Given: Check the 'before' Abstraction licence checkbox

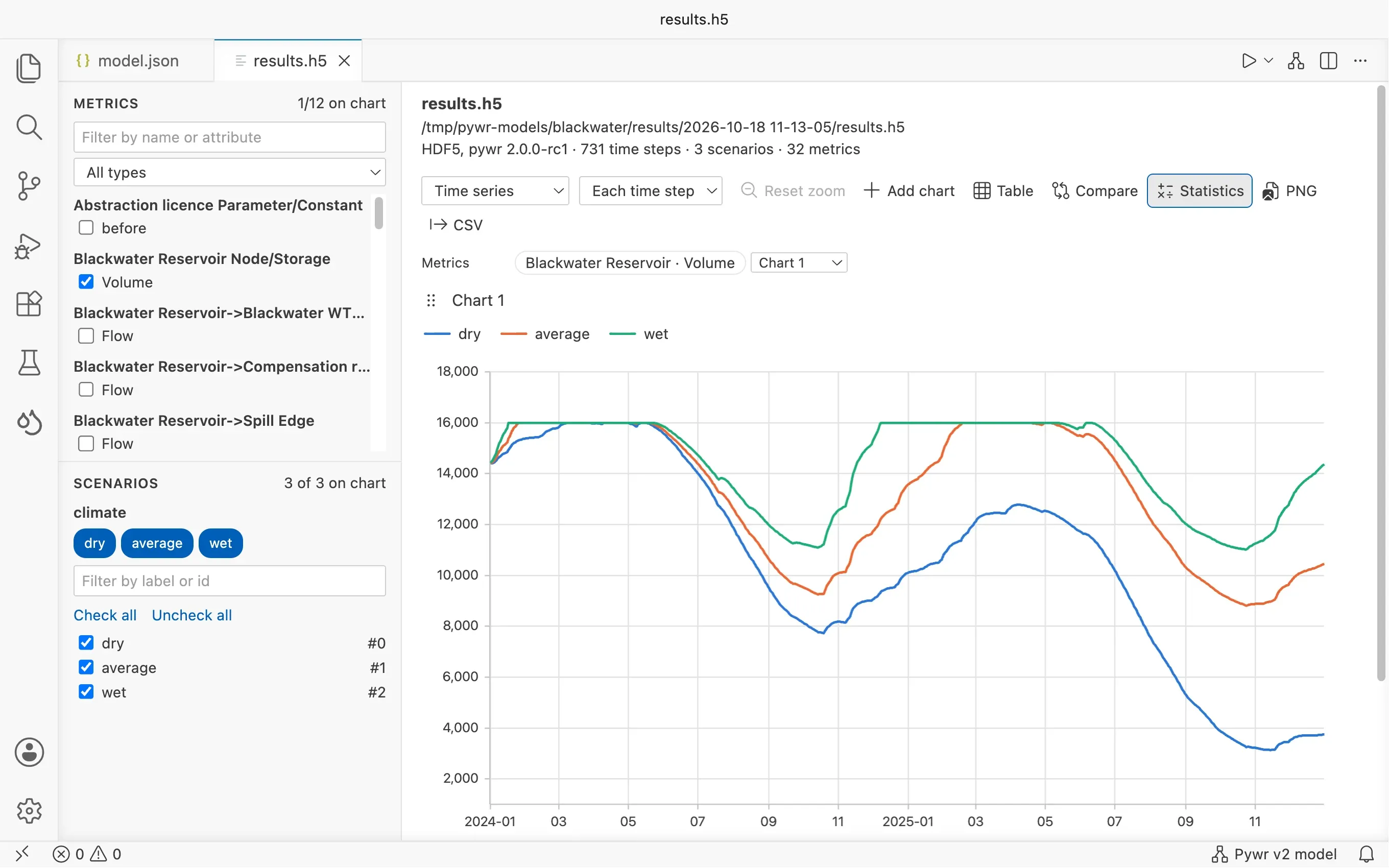Looking at the screenshot, I should [x=86, y=228].
